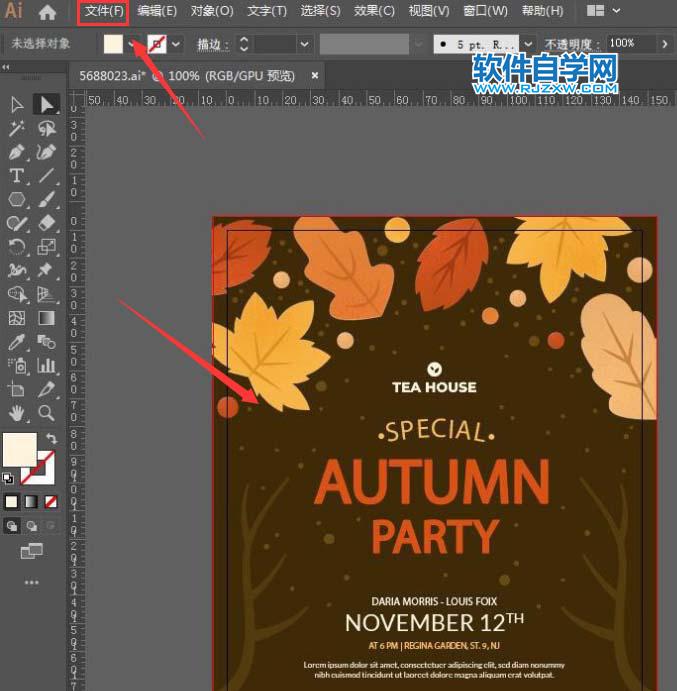Screen dimensions: 677x691
Task: Set fill to None mode button
Action: click(51, 502)
